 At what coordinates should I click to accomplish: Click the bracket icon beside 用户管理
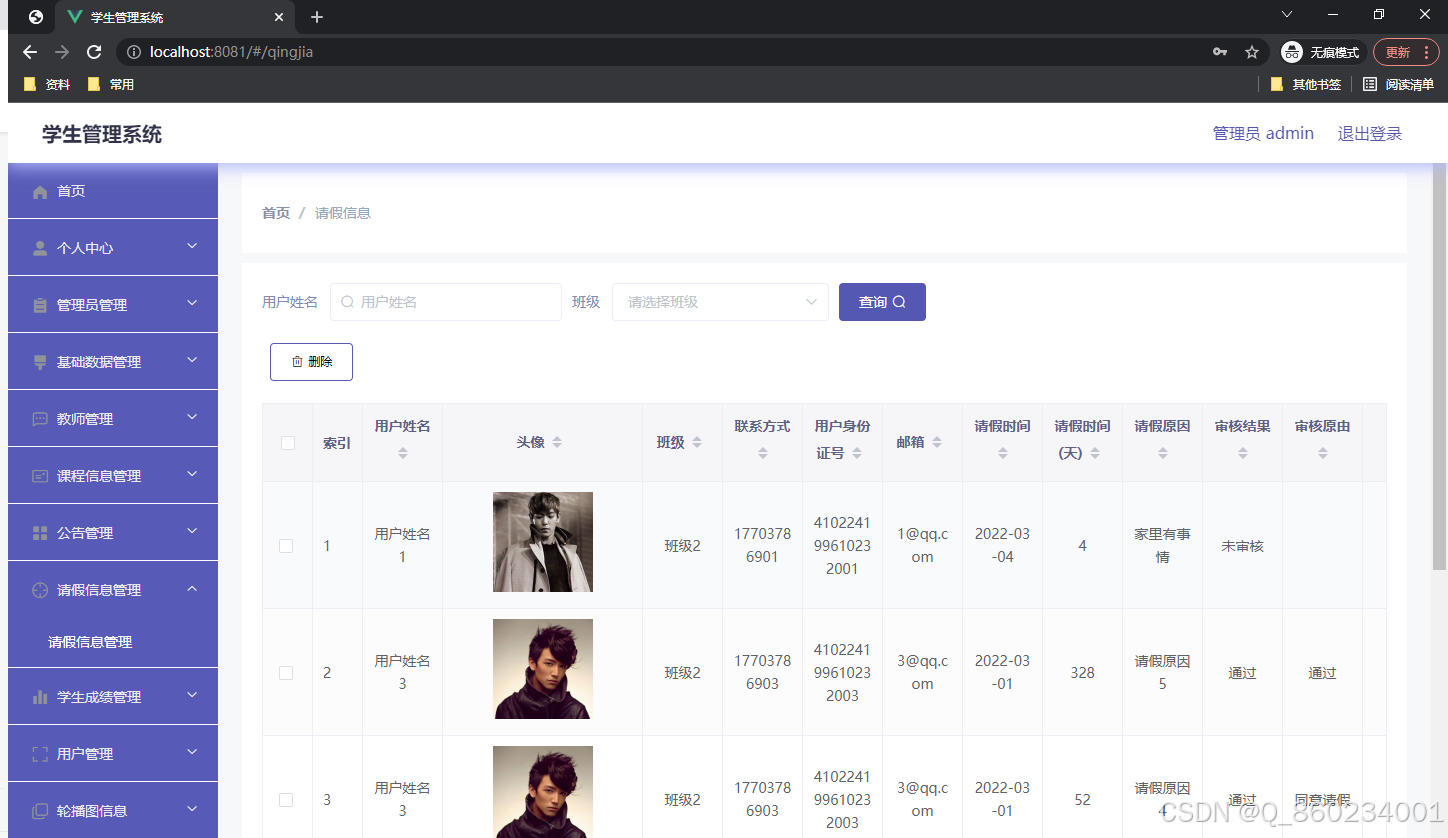pos(40,754)
